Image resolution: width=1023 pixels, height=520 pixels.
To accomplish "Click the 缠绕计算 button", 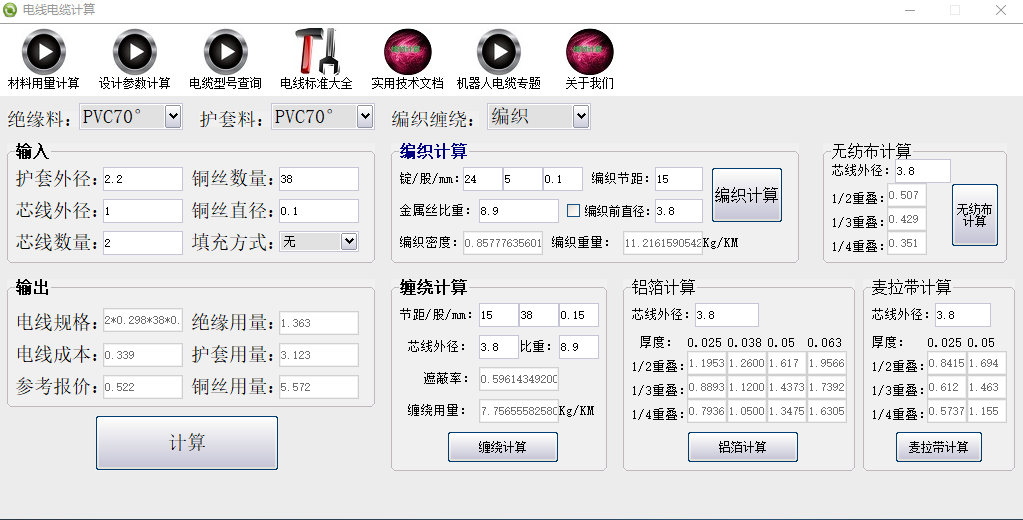I will click(x=502, y=447).
